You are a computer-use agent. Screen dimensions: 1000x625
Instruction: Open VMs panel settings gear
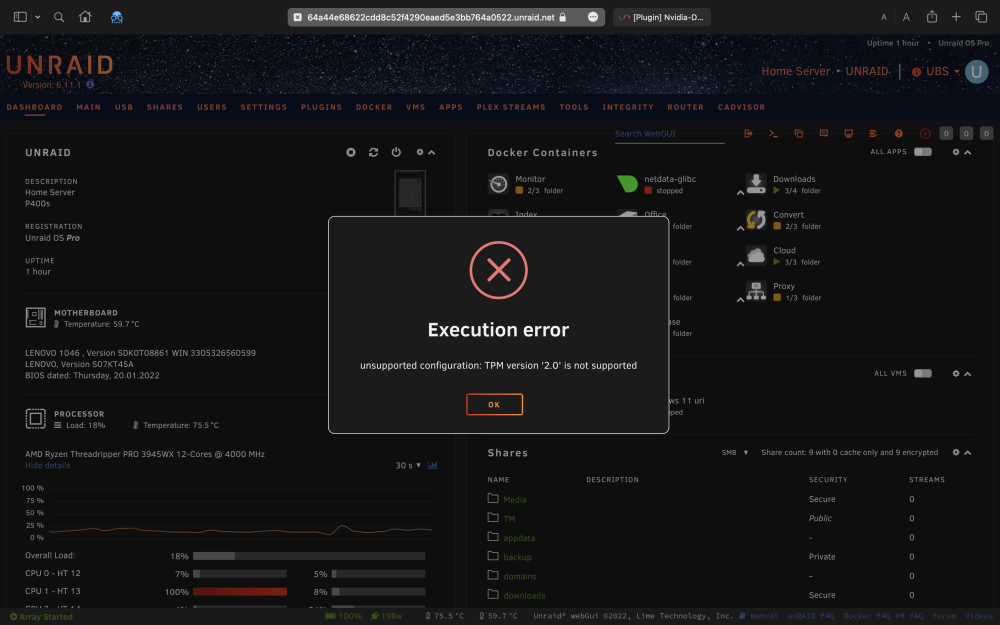point(955,374)
